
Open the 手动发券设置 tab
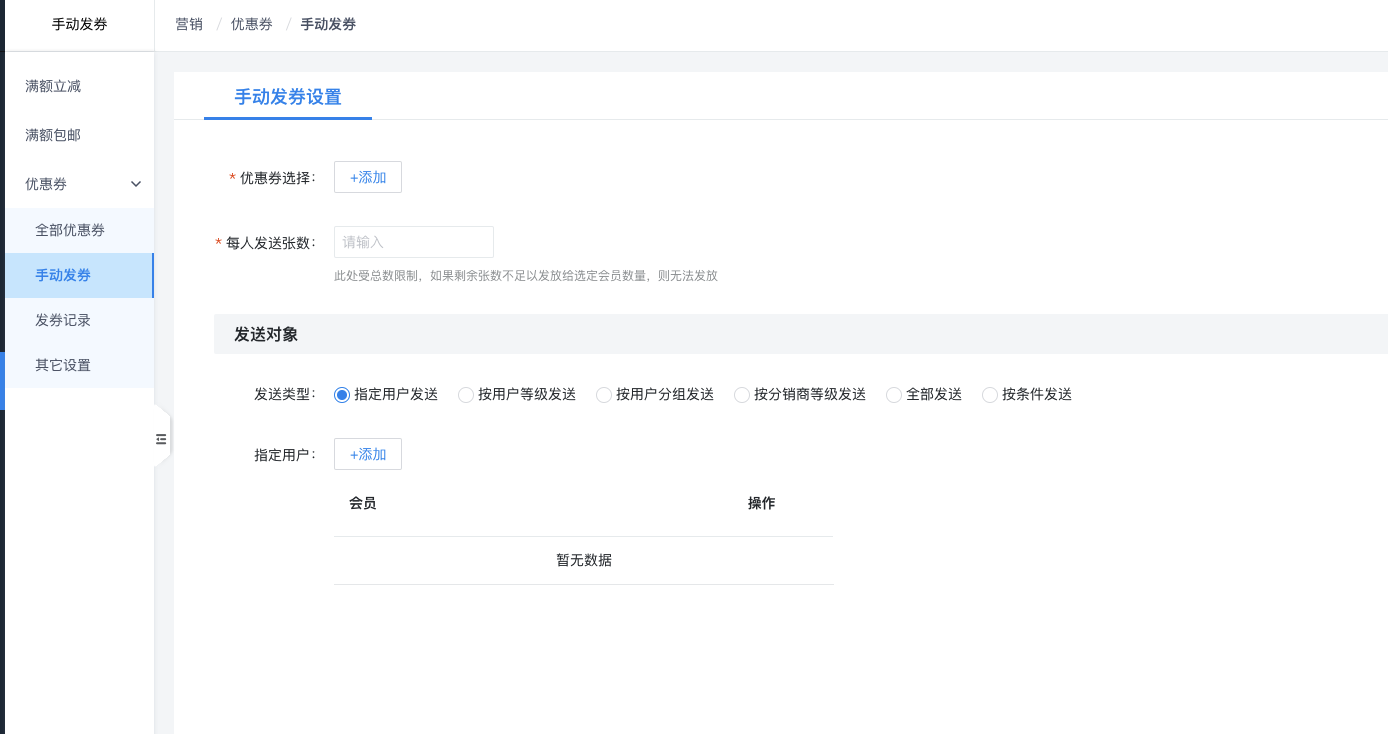(287, 97)
